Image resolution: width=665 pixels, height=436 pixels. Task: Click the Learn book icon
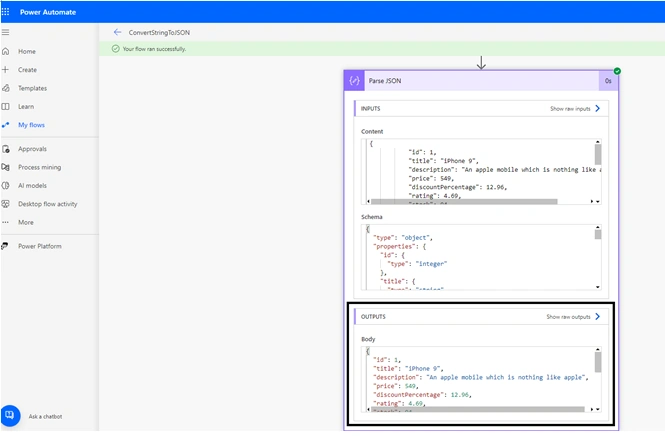(6, 106)
